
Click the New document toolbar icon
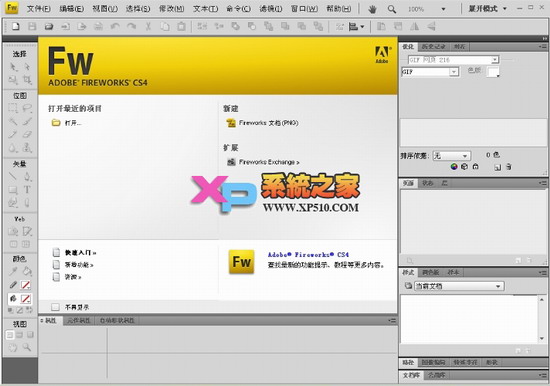point(15,26)
